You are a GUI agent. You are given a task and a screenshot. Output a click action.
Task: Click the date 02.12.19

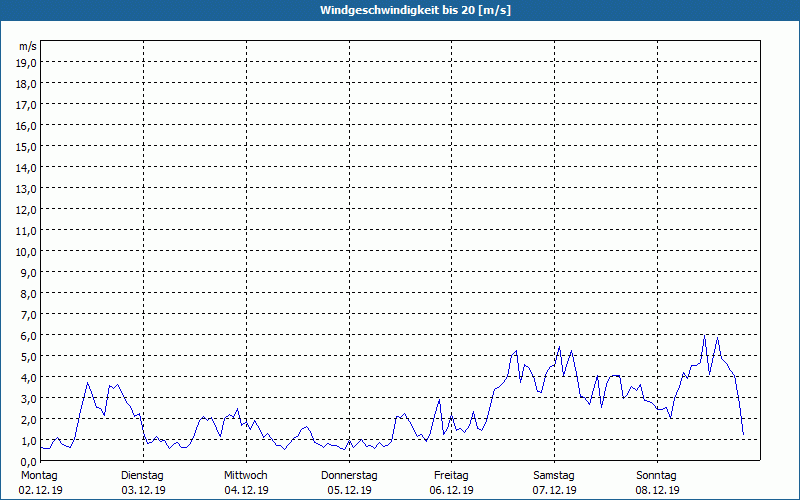point(41,490)
